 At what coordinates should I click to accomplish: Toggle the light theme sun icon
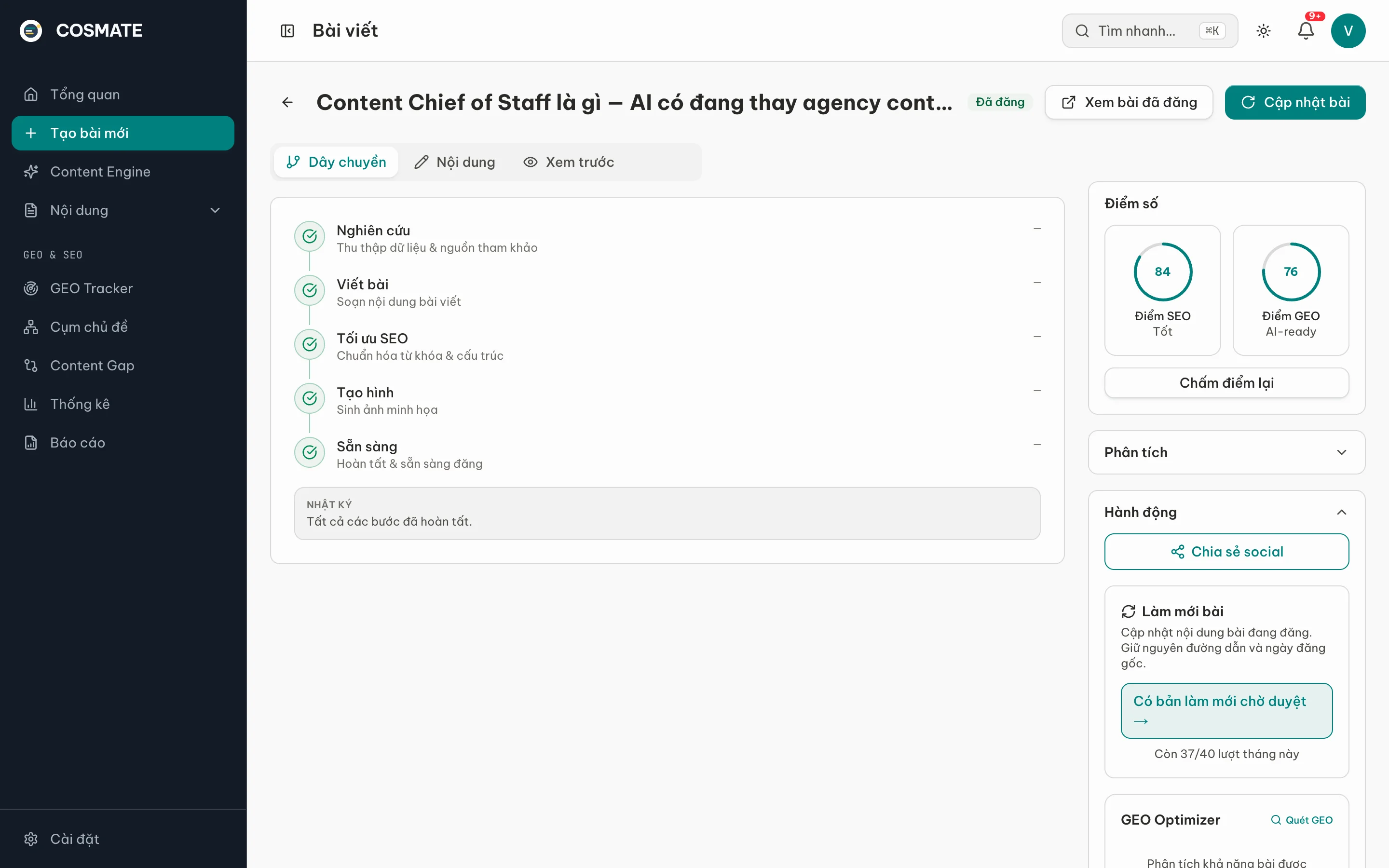click(x=1263, y=30)
